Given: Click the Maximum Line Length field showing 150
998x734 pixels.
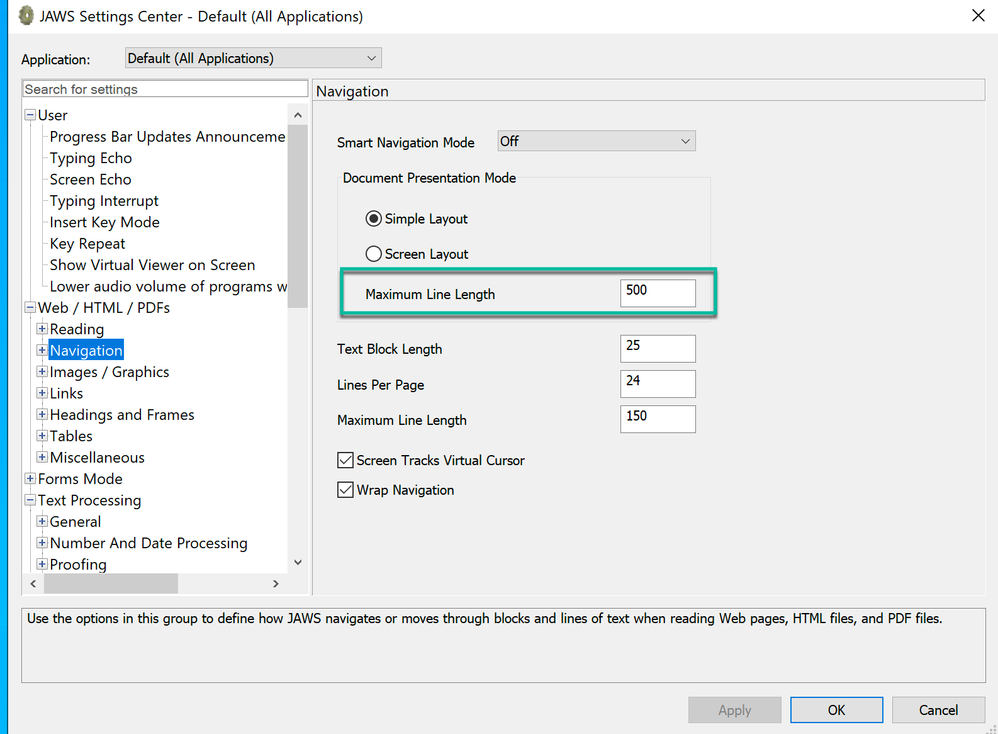Looking at the screenshot, I should pos(657,420).
